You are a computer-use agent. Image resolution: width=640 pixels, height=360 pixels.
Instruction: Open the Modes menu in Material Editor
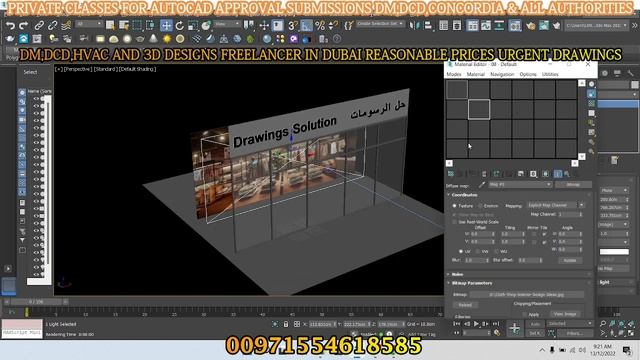[453, 74]
